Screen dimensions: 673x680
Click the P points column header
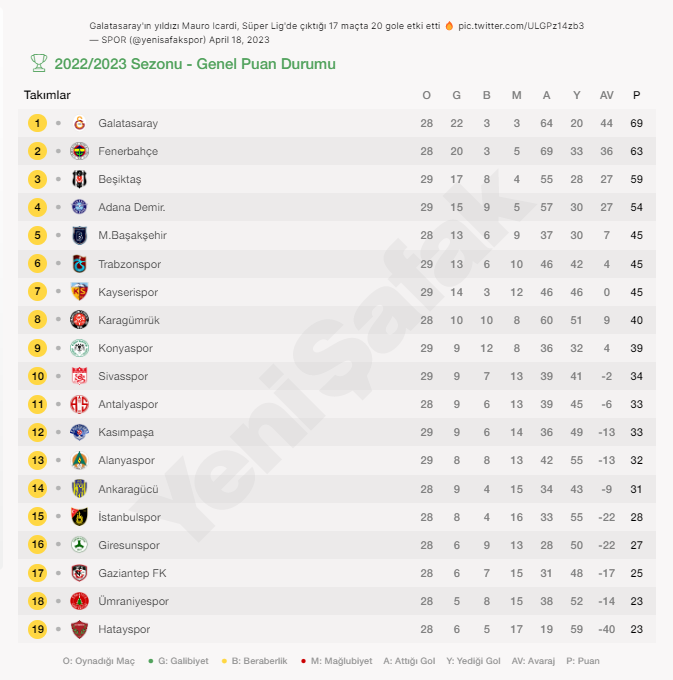click(x=636, y=95)
